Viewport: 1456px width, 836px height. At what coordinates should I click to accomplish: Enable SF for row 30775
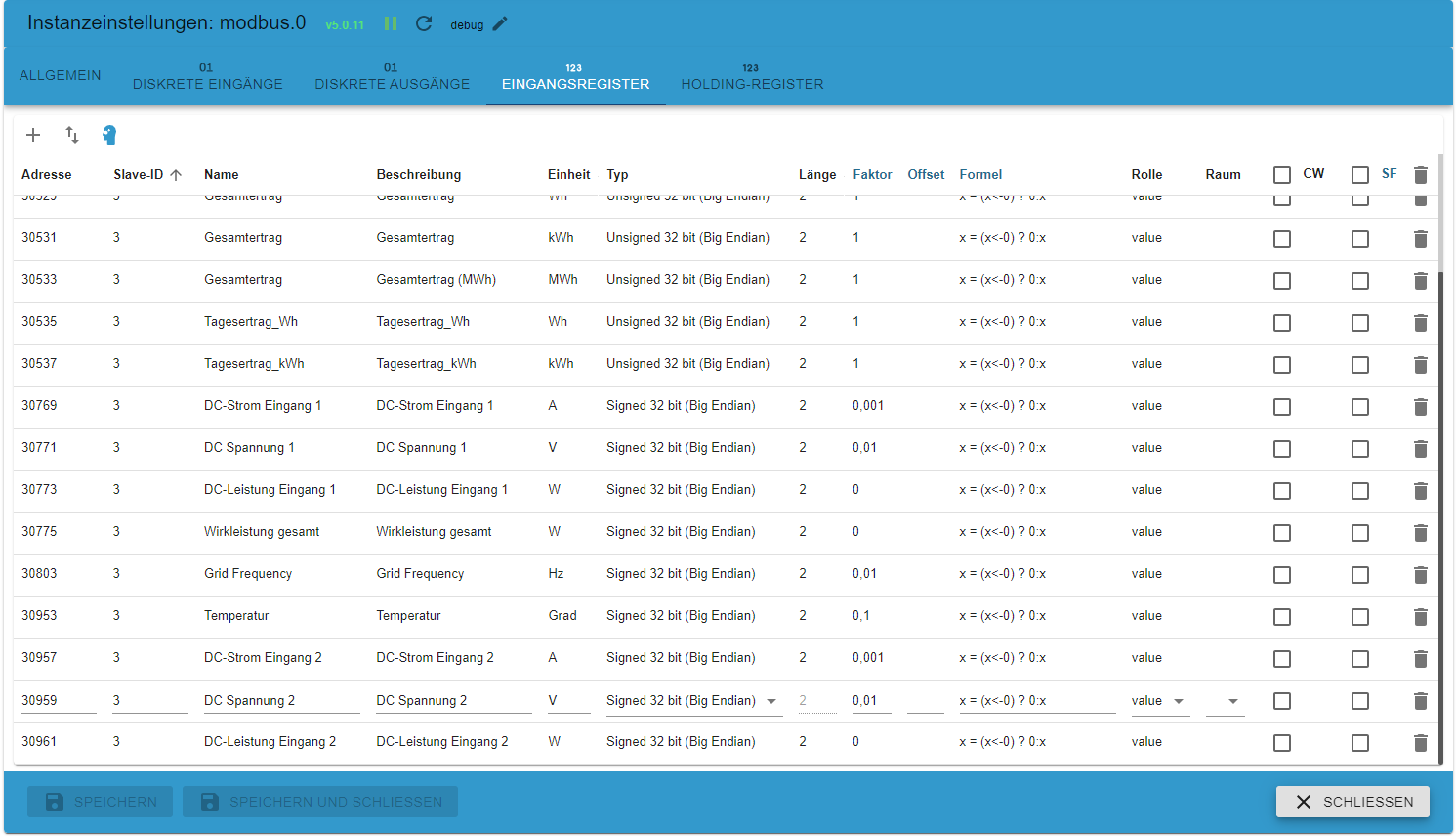(1360, 533)
